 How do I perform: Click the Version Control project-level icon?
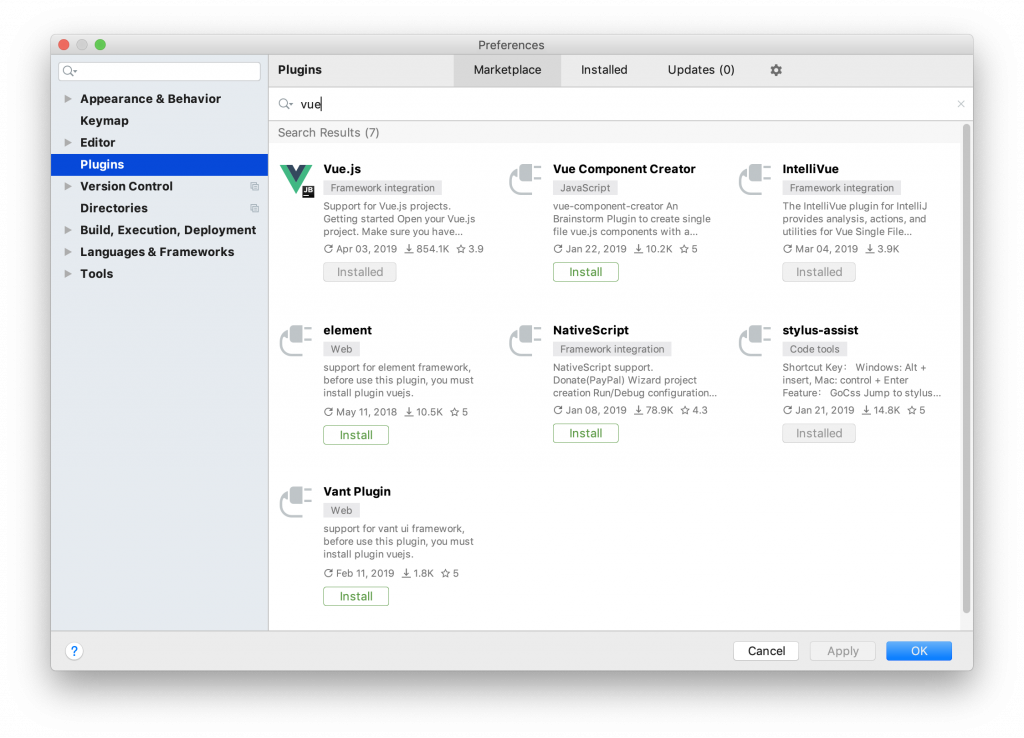coord(255,187)
